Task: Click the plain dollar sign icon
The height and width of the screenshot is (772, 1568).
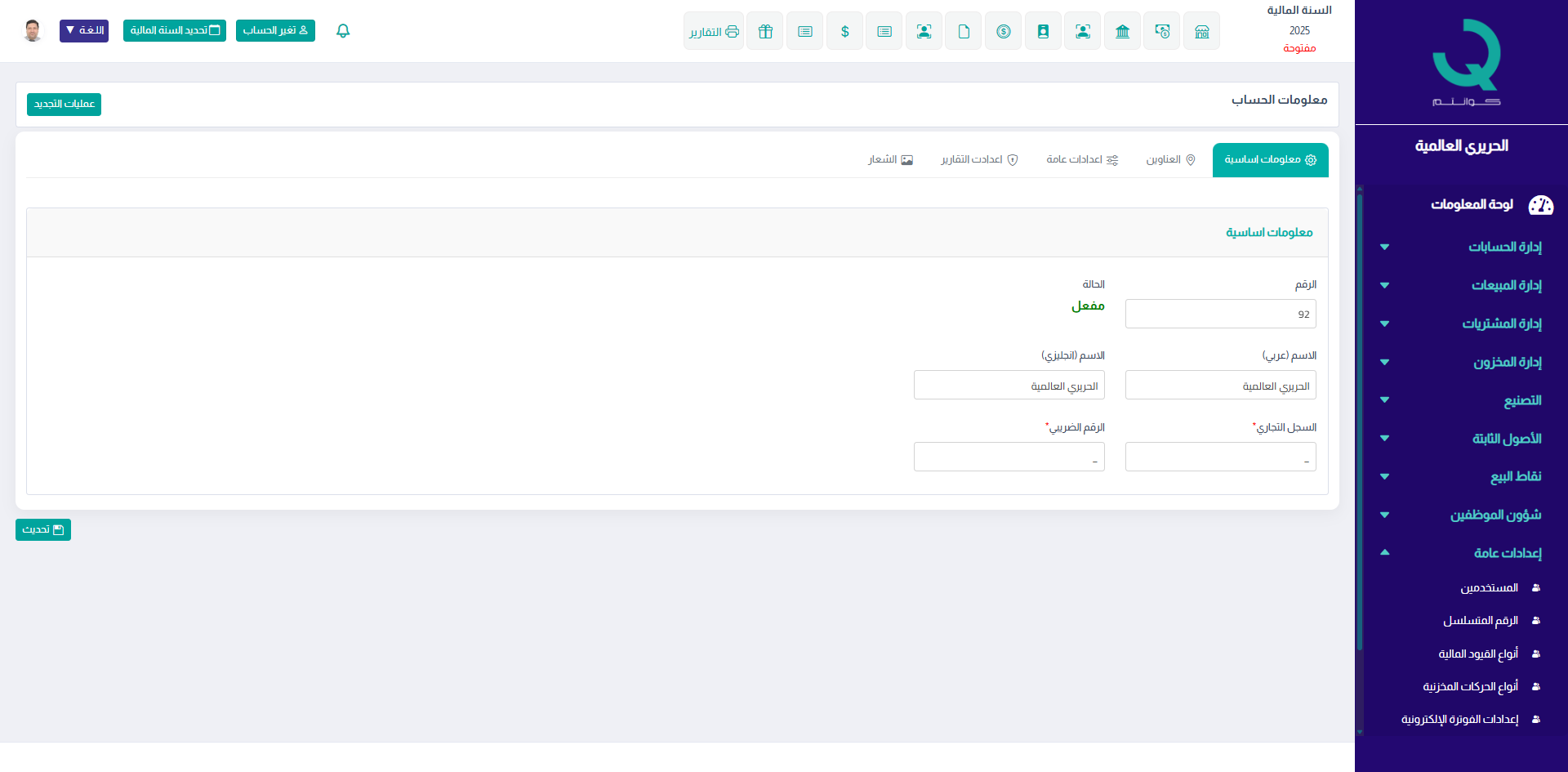Action: (x=844, y=31)
